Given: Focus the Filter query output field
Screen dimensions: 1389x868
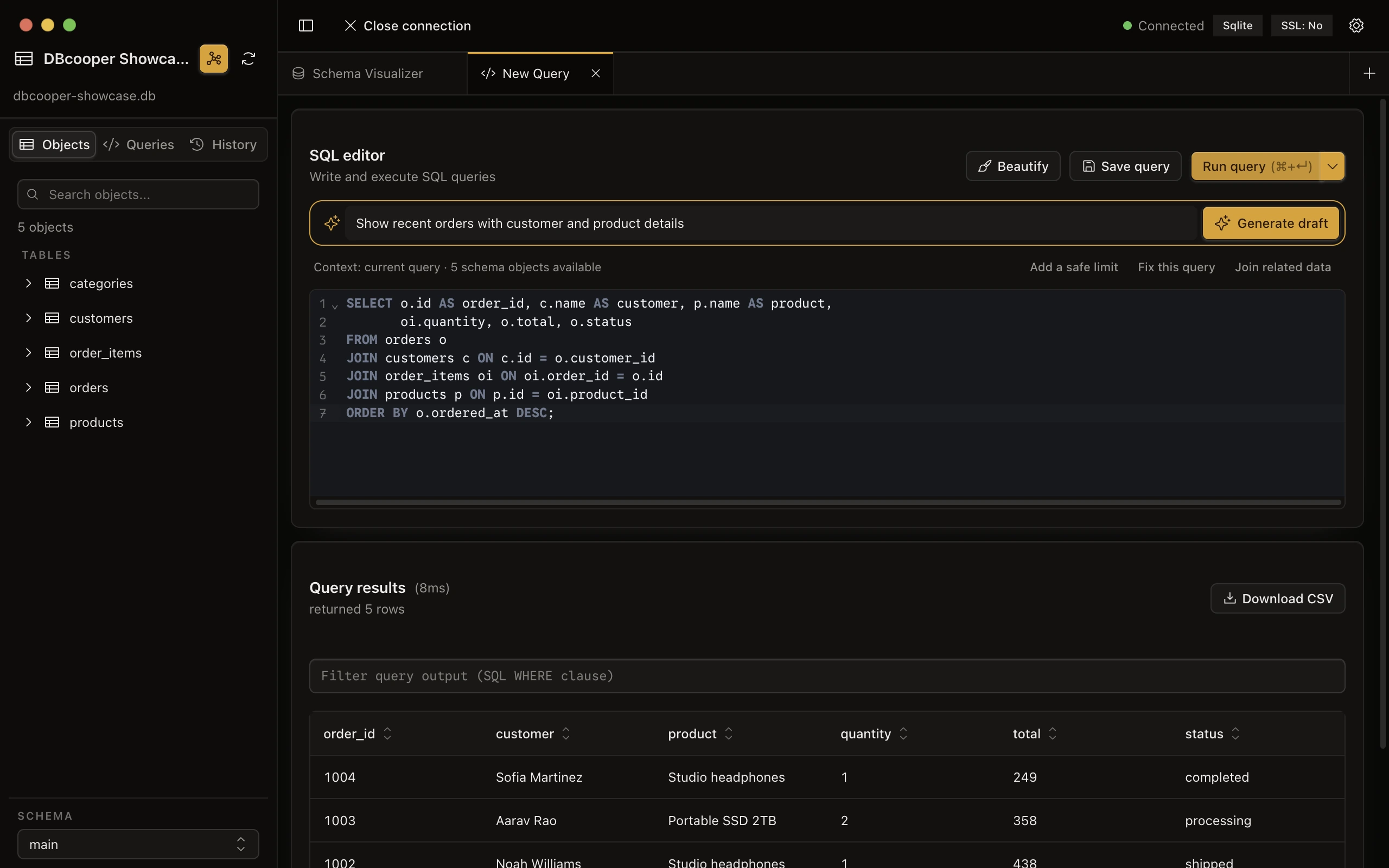Looking at the screenshot, I should coord(826,676).
